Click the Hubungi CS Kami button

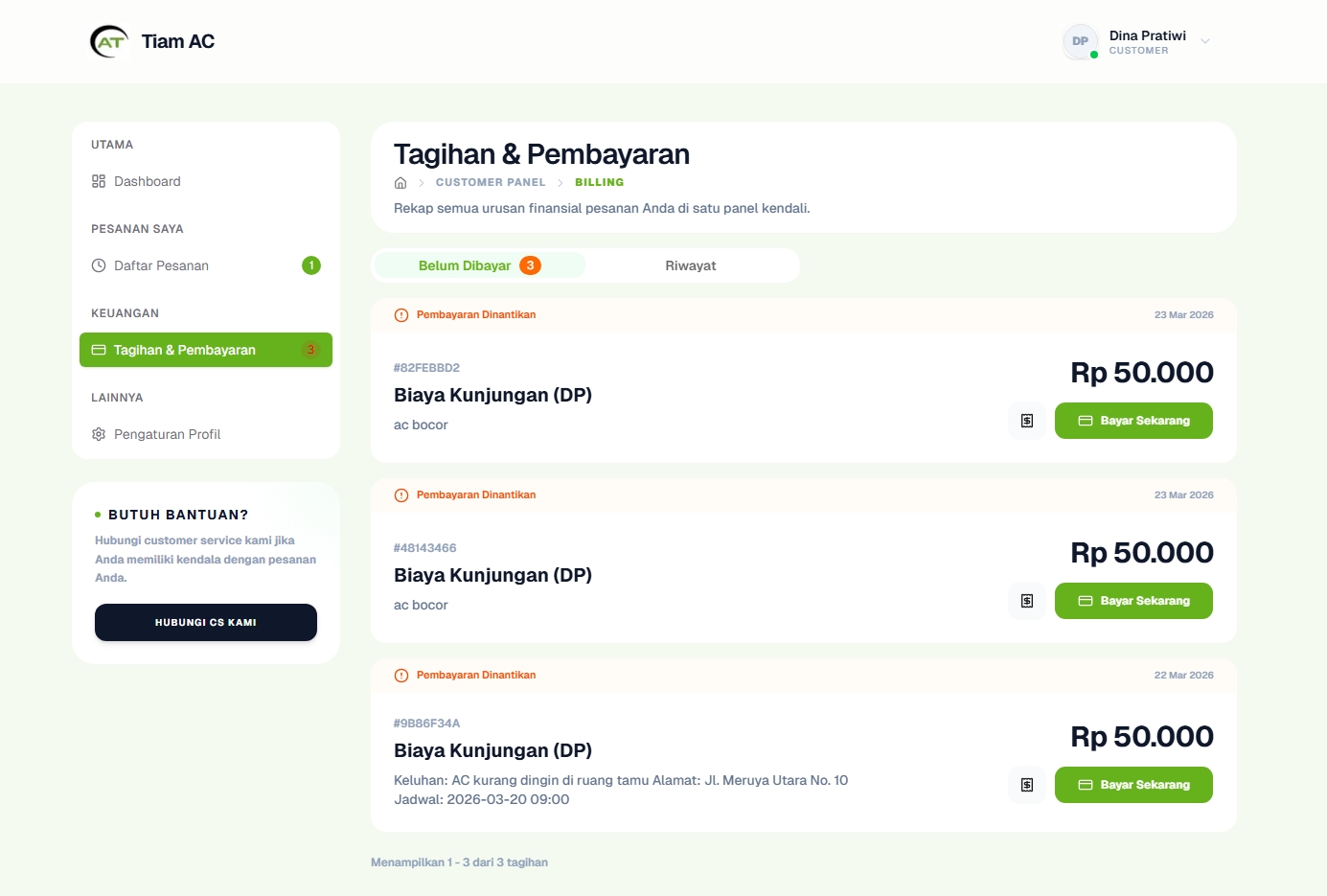(206, 622)
